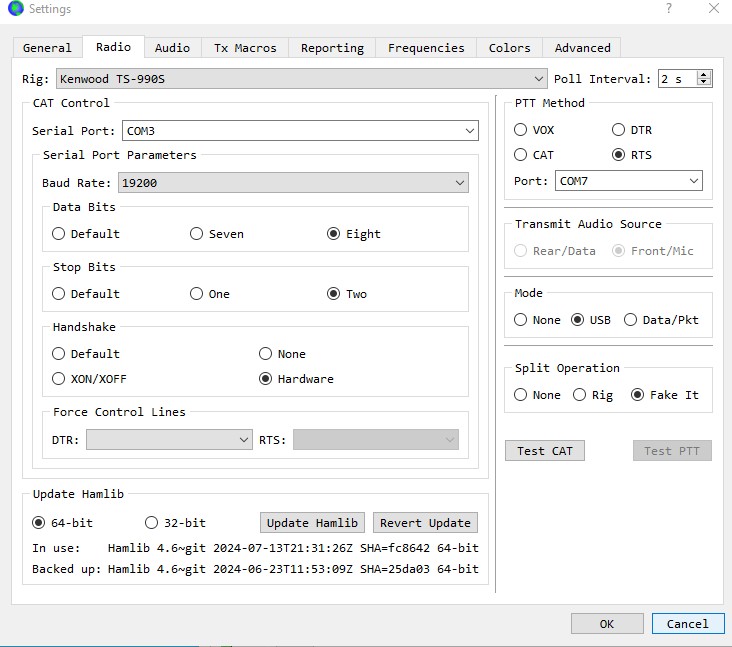732x647 pixels.
Task: Select Rear/Data transmit audio source
Action: coord(555,251)
